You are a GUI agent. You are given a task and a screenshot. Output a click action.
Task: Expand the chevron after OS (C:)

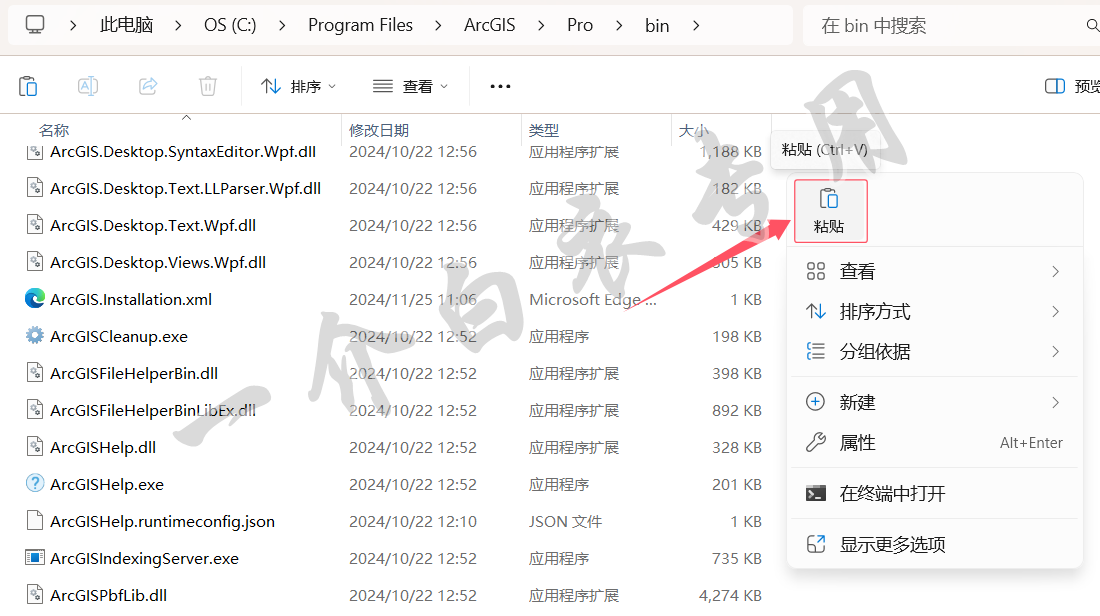[x=282, y=25]
